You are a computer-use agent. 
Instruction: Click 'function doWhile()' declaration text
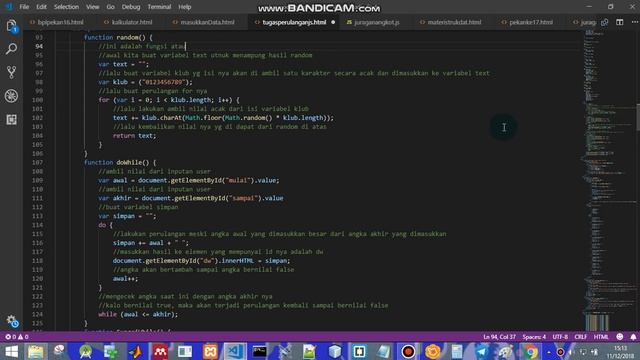(x=120, y=162)
